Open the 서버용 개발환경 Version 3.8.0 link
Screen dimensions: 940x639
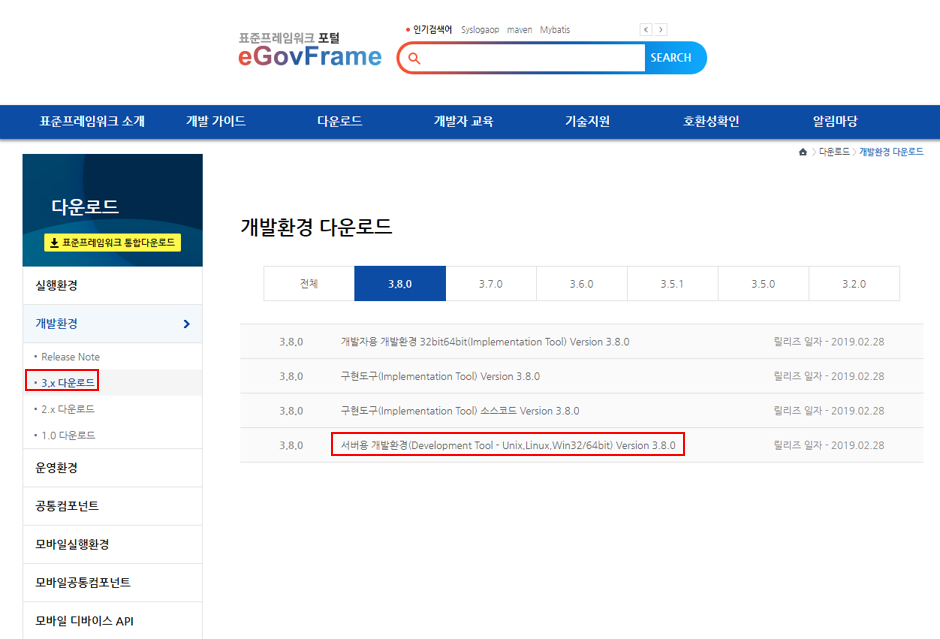507,445
